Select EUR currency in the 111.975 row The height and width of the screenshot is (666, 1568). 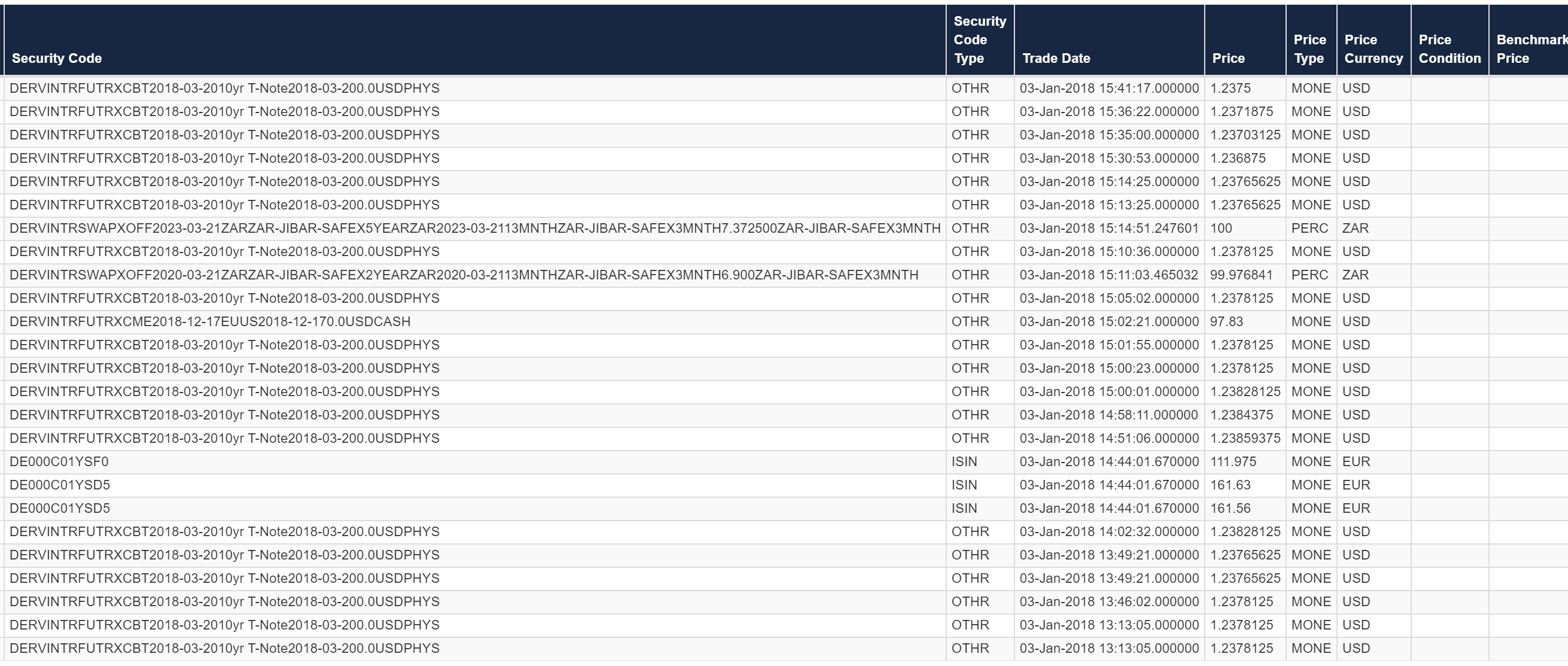[x=1356, y=461]
